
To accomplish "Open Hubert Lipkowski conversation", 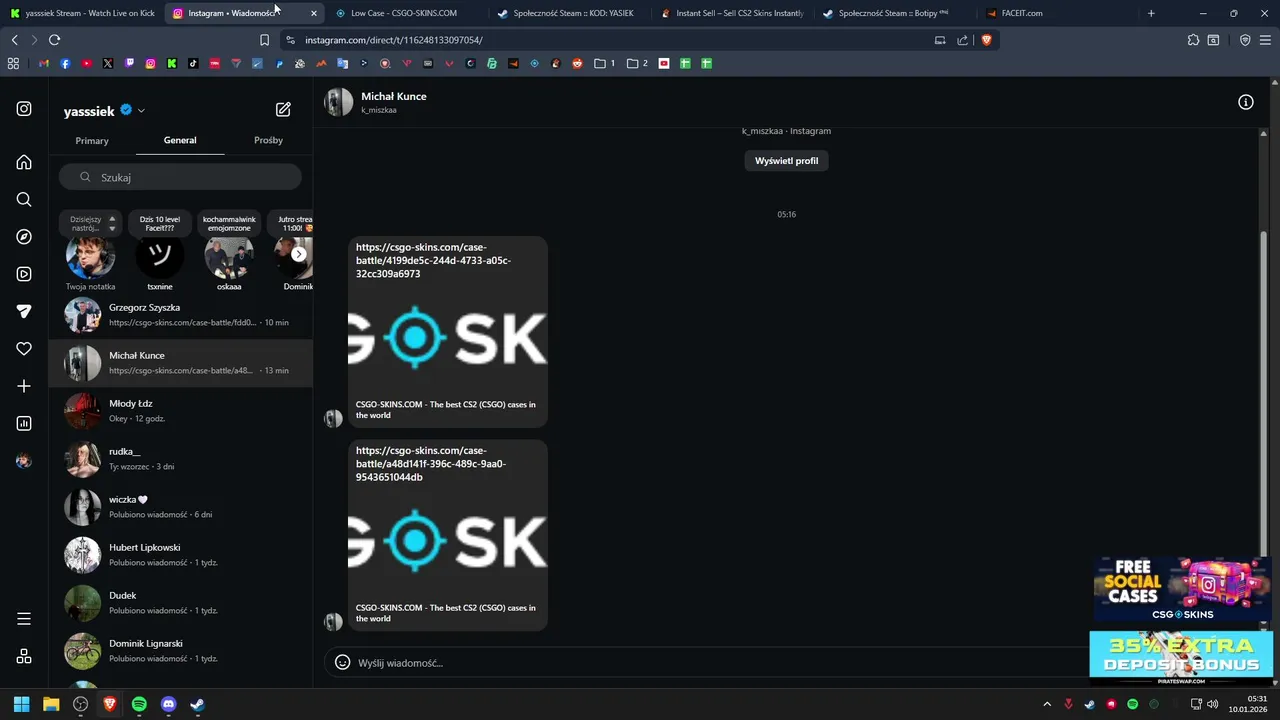I will 180,555.
